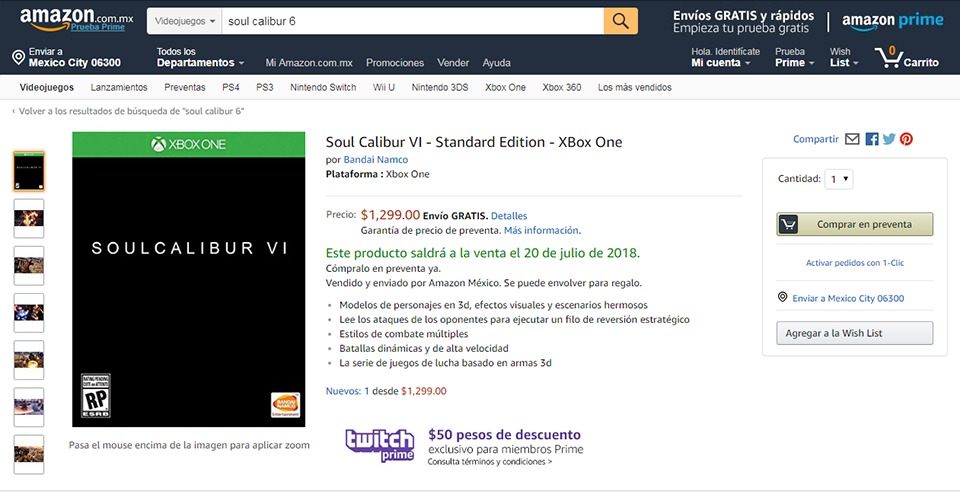This screenshot has width=960, height=492.
Task: Share the product on Twitter
Action: (889, 139)
